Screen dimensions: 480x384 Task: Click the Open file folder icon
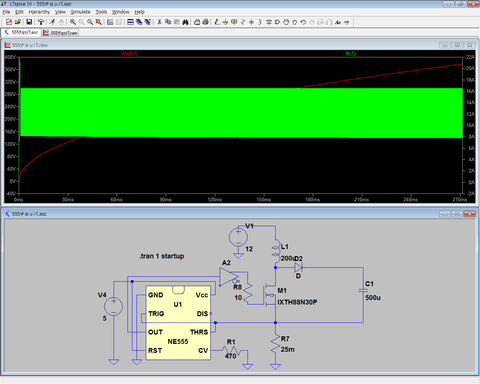[x=18, y=22]
